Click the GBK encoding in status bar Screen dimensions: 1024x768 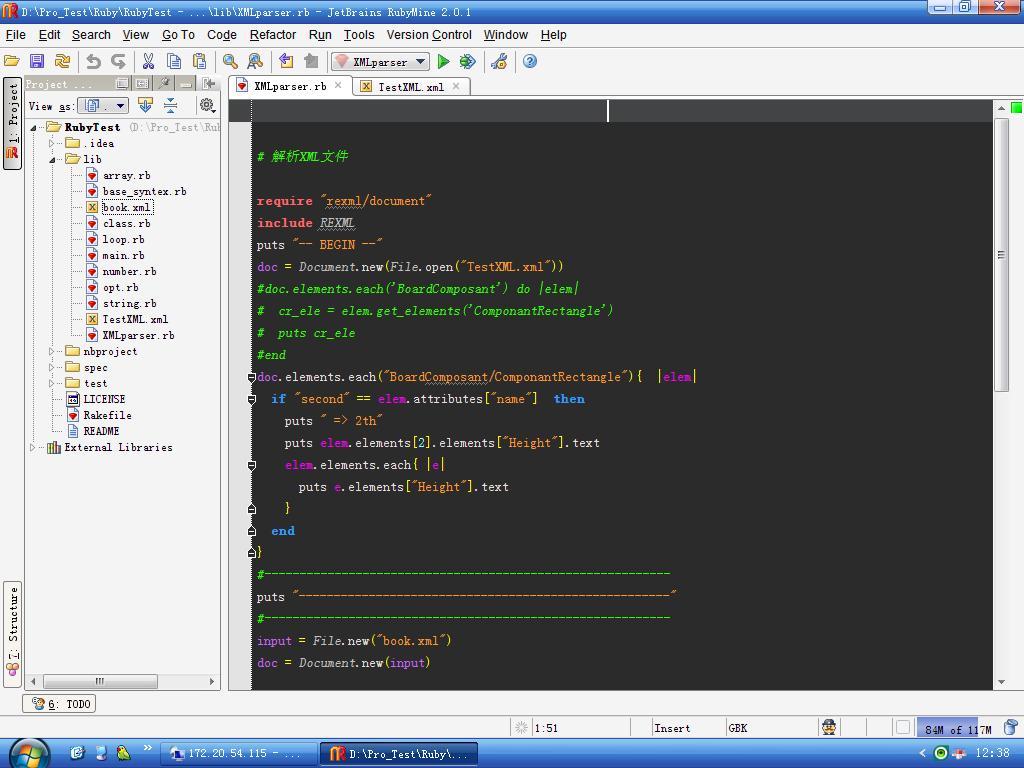pyautogui.click(x=738, y=728)
